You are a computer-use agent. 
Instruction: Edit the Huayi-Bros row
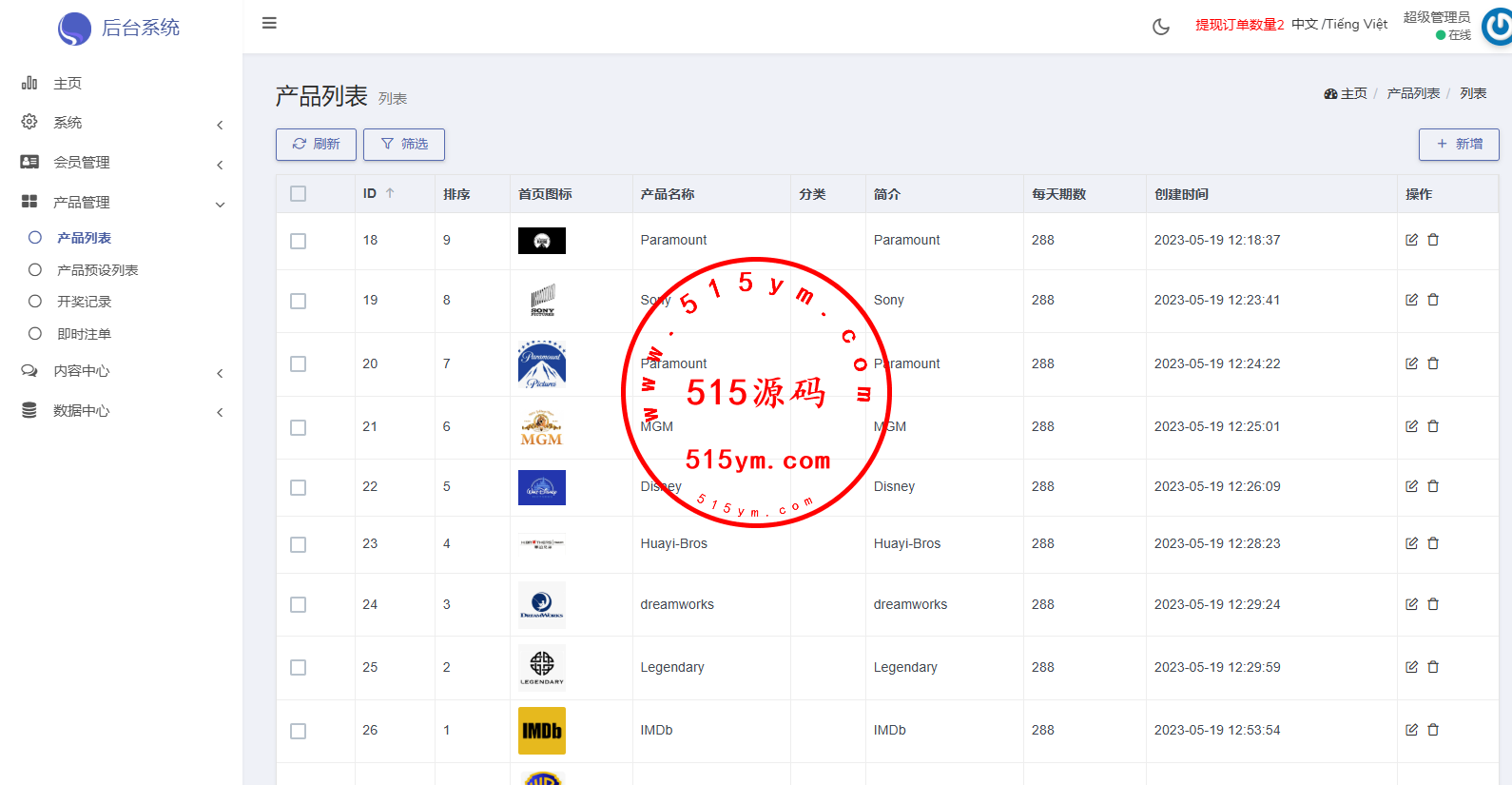[1411, 543]
